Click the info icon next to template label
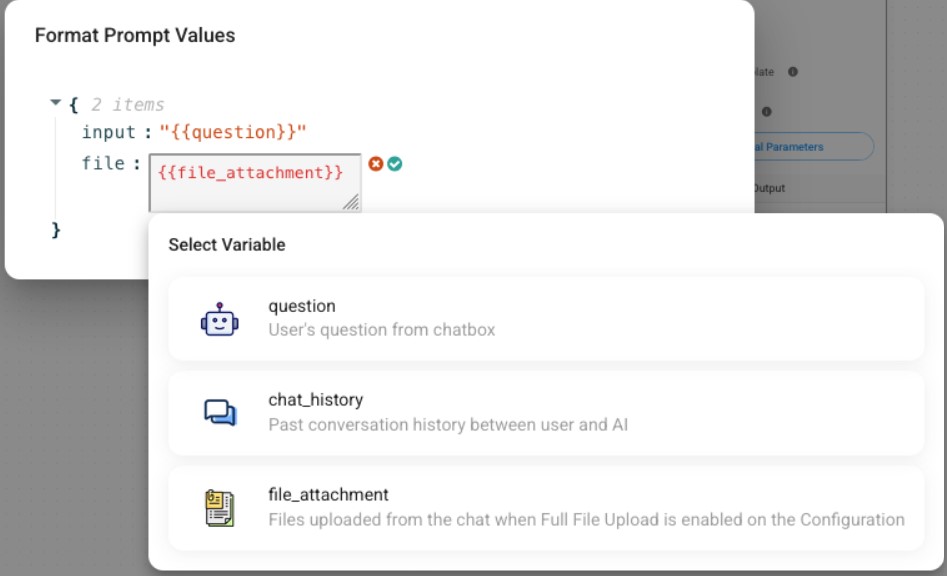 click(792, 72)
